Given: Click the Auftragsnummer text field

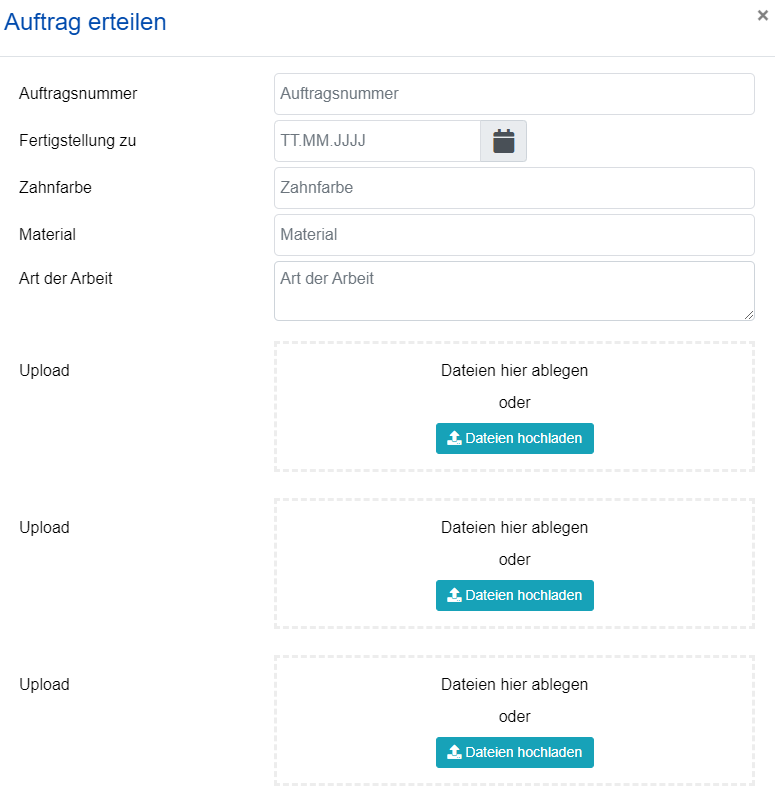Looking at the screenshot, I should 514,94.
